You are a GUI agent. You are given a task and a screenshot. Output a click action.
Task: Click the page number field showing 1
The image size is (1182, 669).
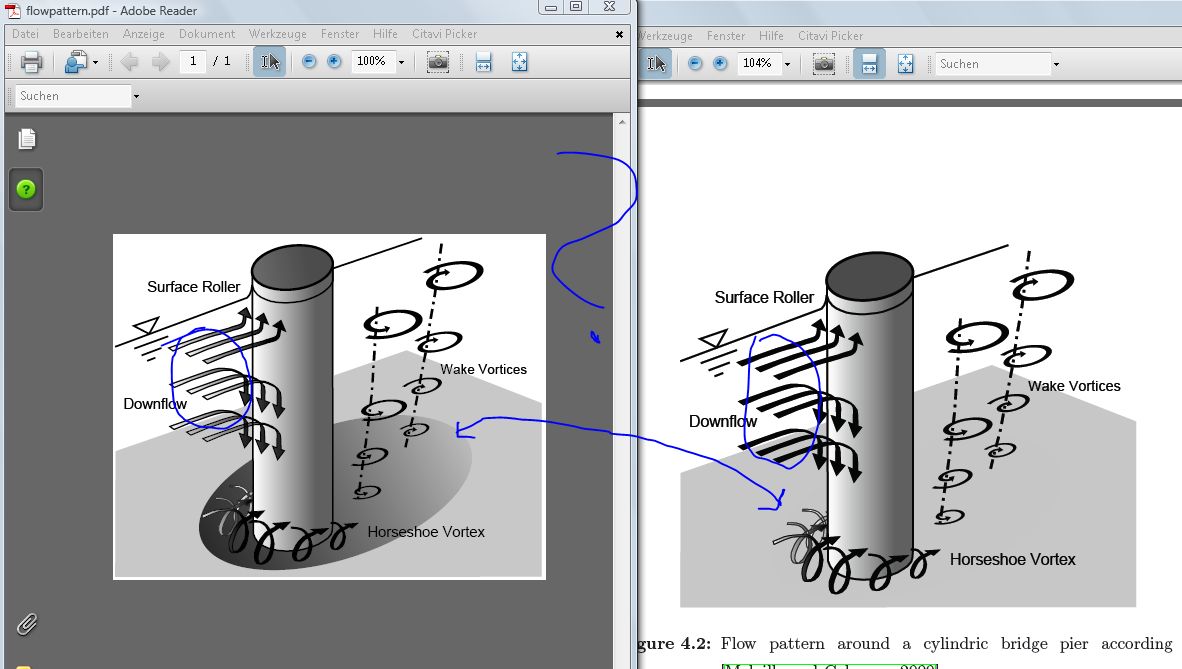coord(193,62)
